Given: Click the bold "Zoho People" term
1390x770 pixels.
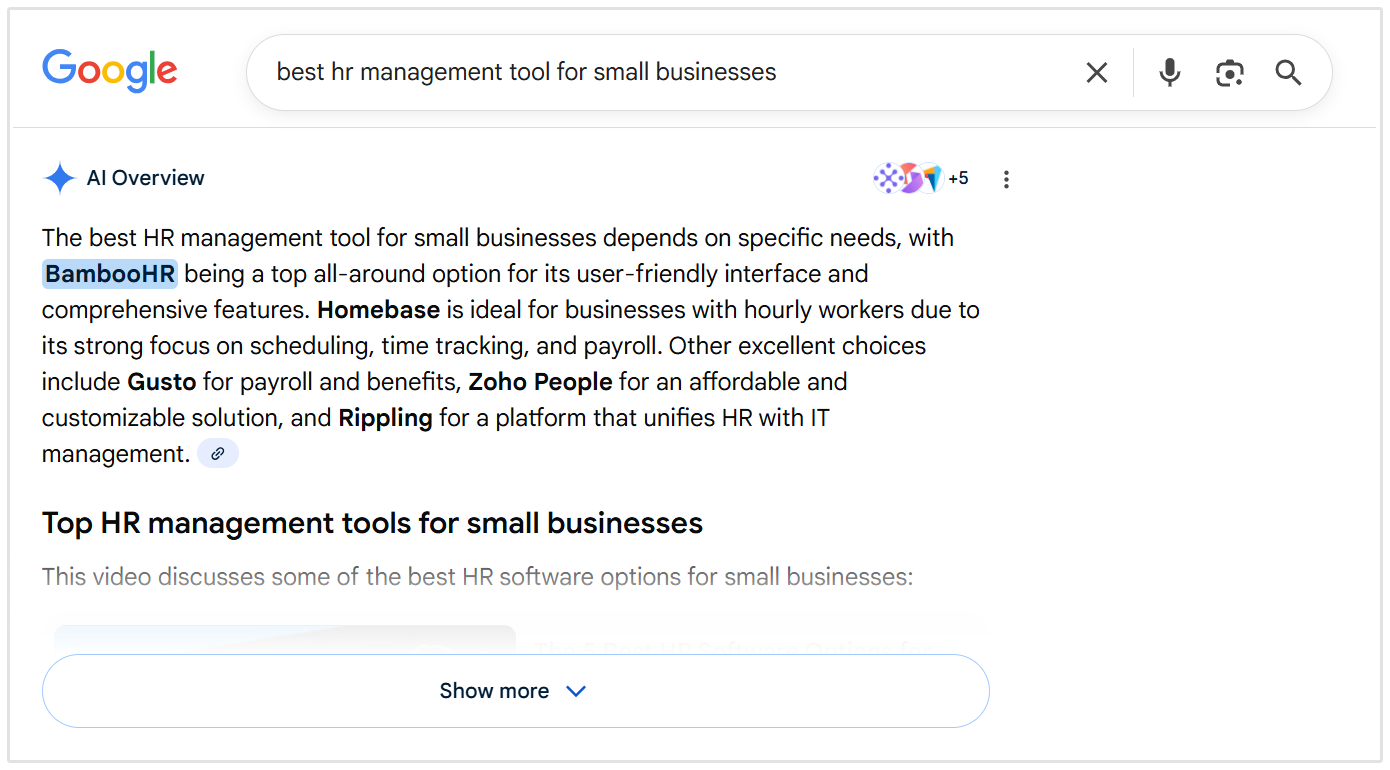Looking at the screenshot, I should pos(540,382).
